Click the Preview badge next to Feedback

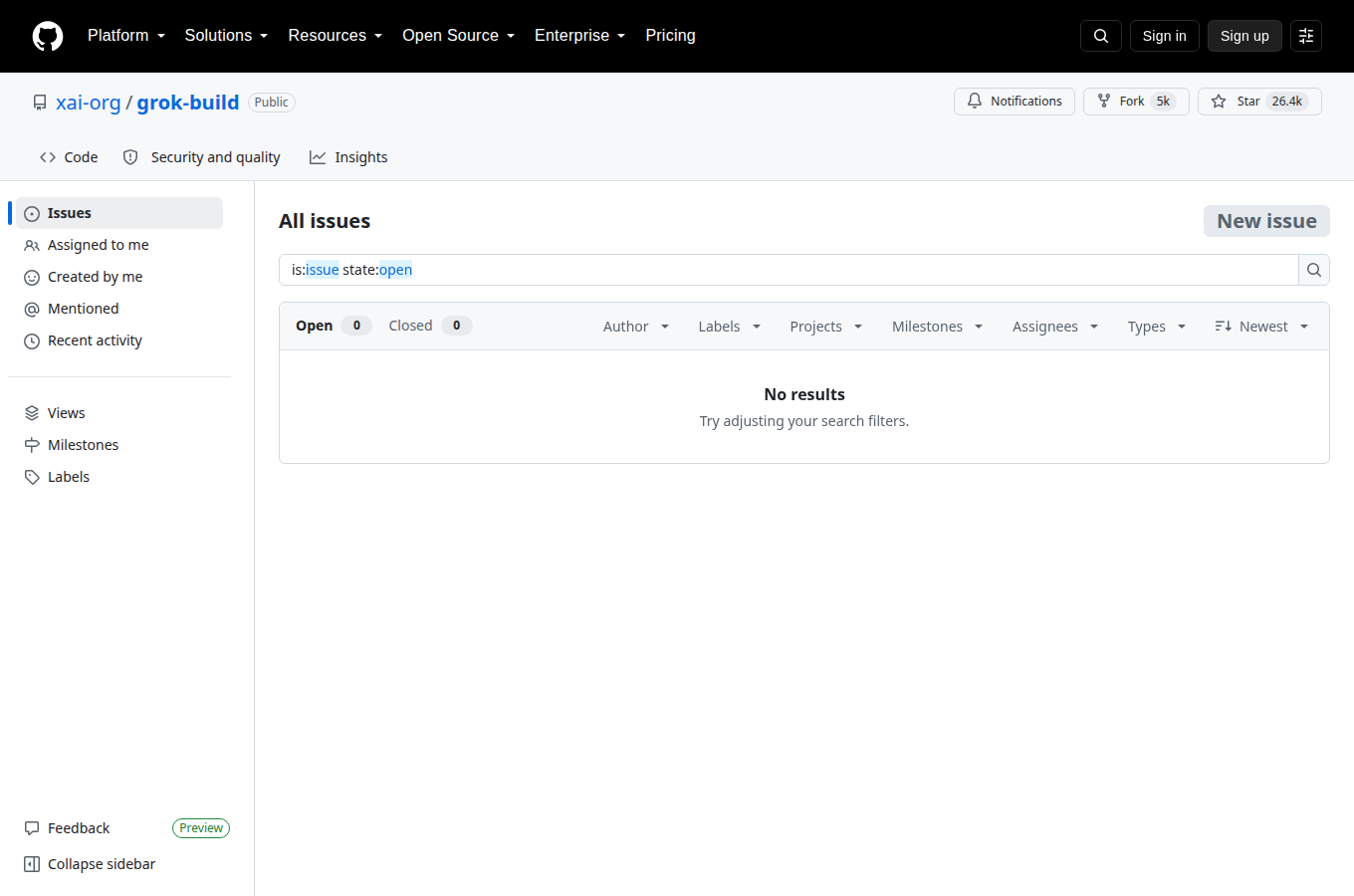click(x=201, y=828)
